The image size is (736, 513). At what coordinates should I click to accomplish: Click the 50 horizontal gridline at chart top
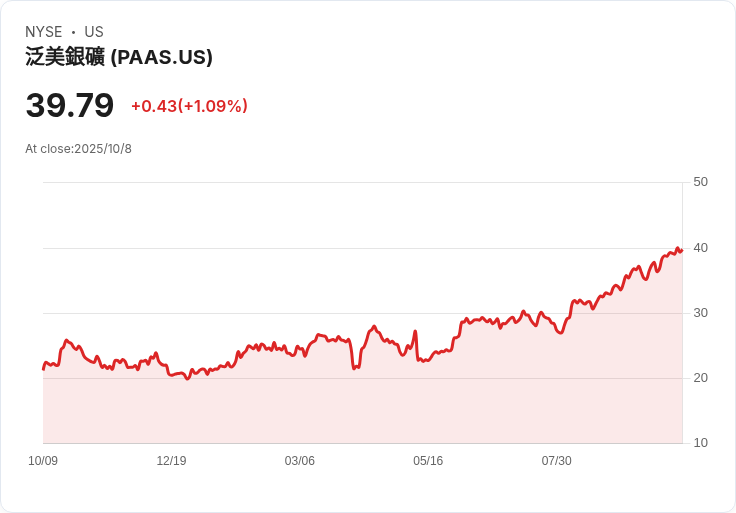[360, 182]
